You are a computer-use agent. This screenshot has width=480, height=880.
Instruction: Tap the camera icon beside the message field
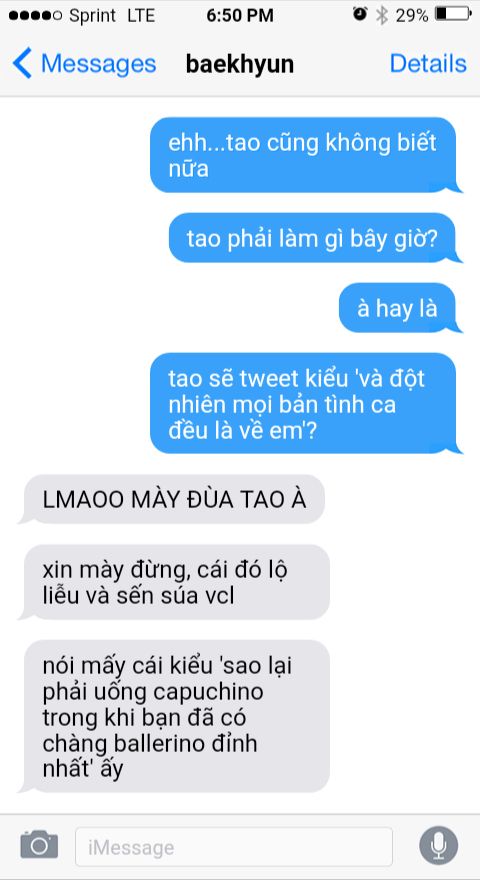tap(39, 845)
